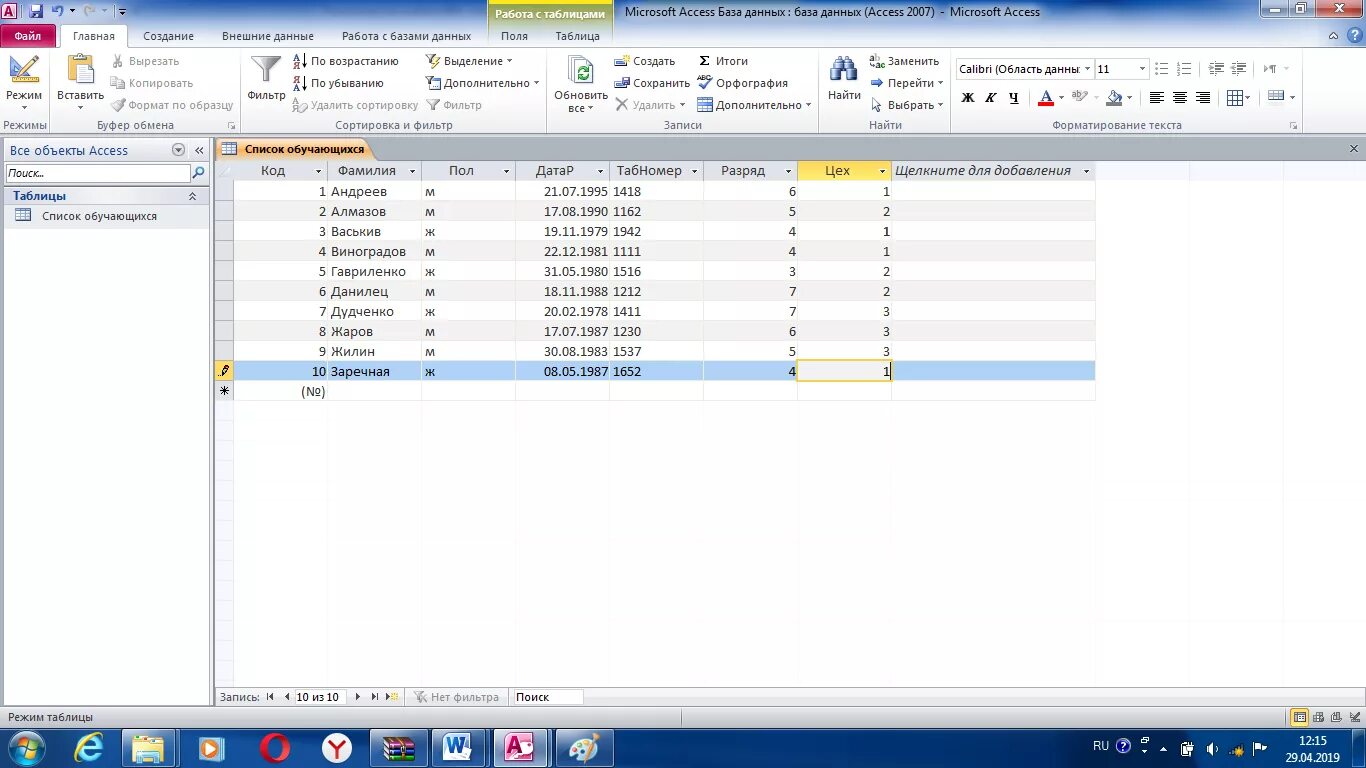Open Цех column header dropdown arrow
The width and height of the screenshot is (1366, 768).
(882, 171)
